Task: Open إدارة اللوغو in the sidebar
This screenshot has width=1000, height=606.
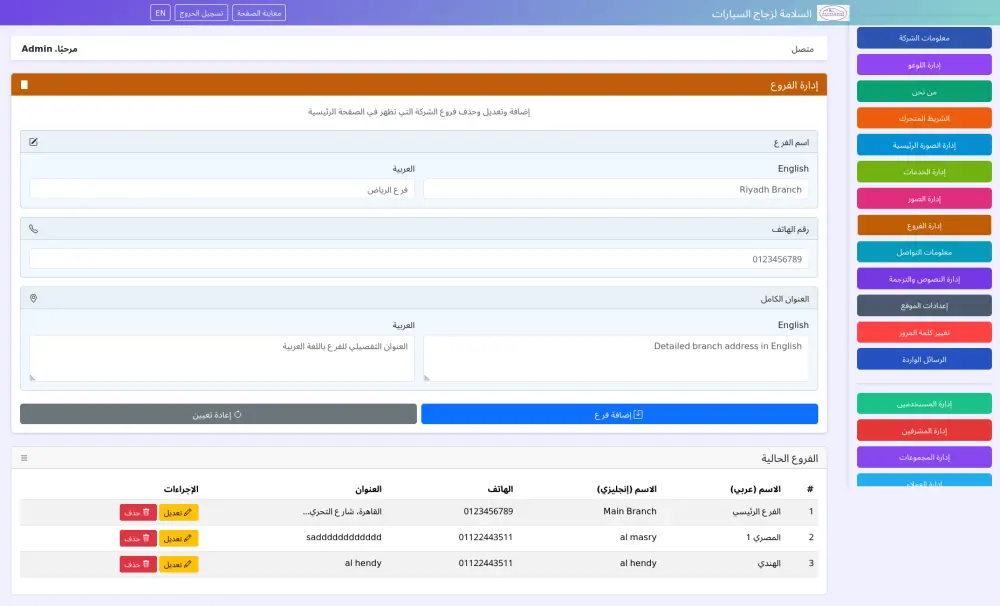Action: click(x=924, y=65)
